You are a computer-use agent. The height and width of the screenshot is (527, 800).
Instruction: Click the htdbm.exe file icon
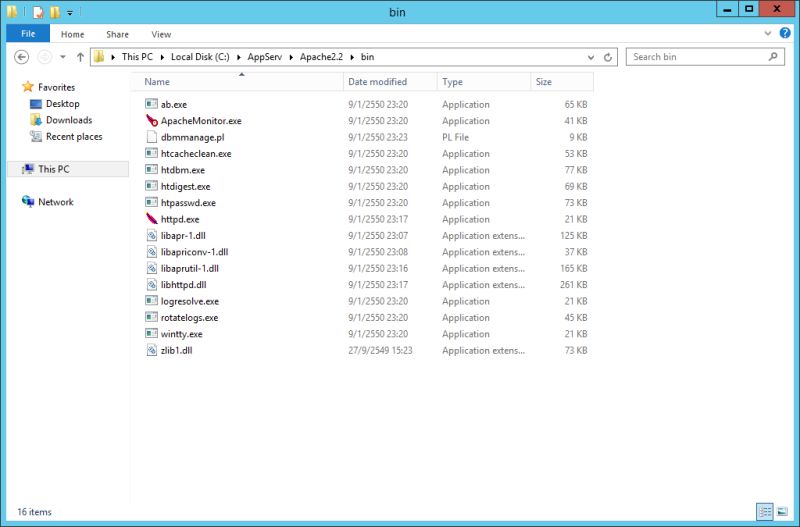point(152,169)
